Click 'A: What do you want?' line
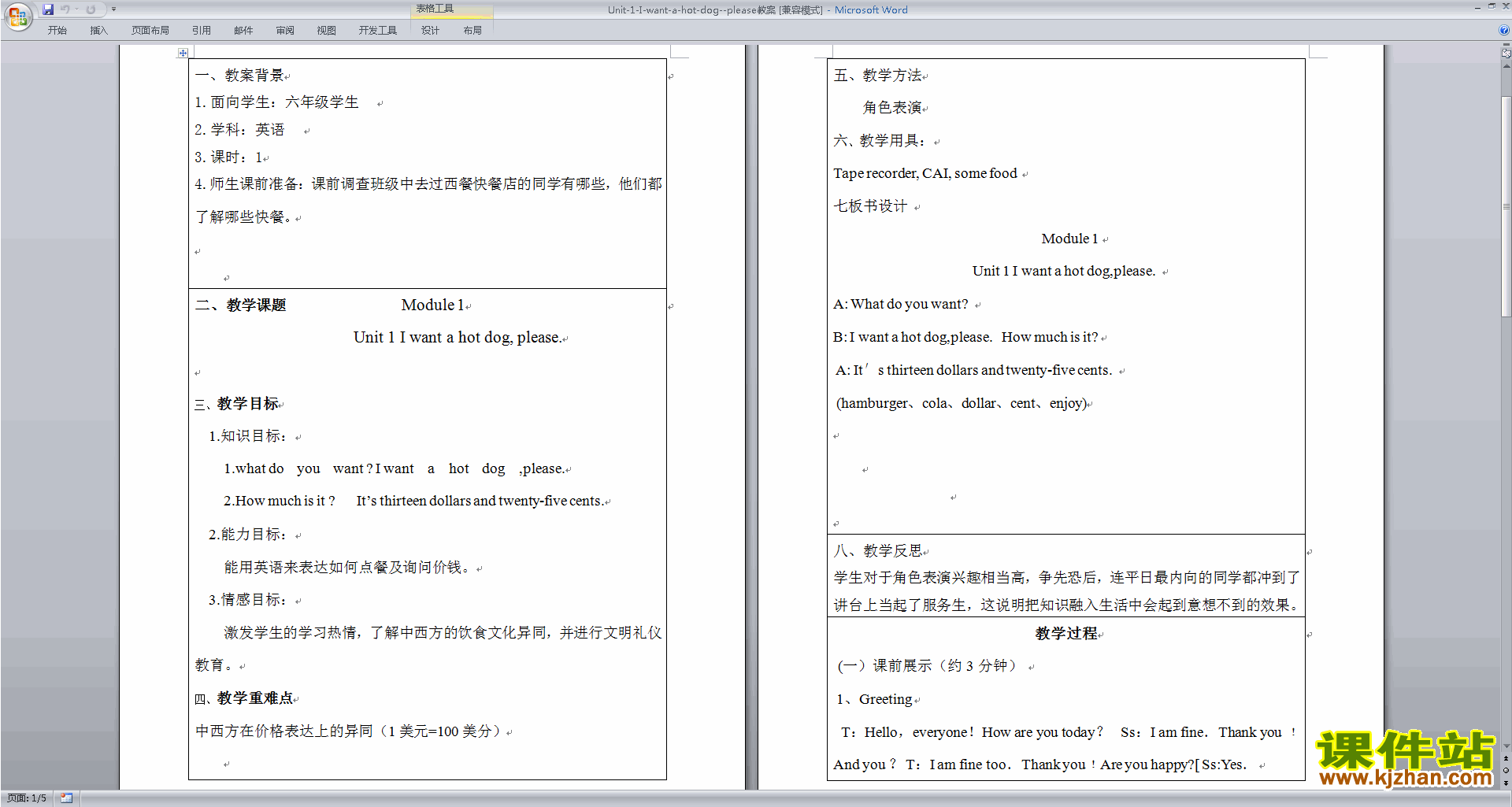1512x807 pixels. pyautogui.click(x=901, y=305)
